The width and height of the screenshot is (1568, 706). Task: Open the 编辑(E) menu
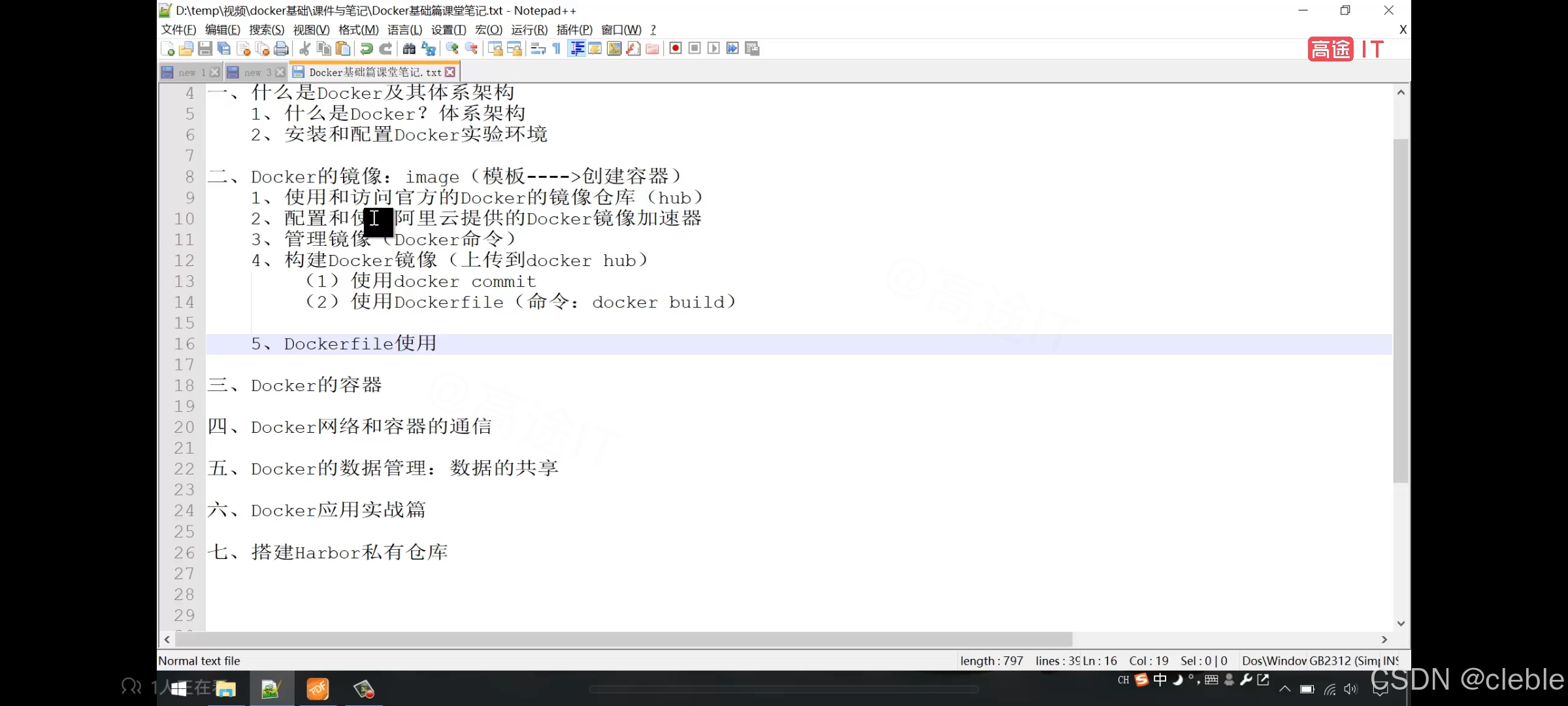[x=222, y=30]
